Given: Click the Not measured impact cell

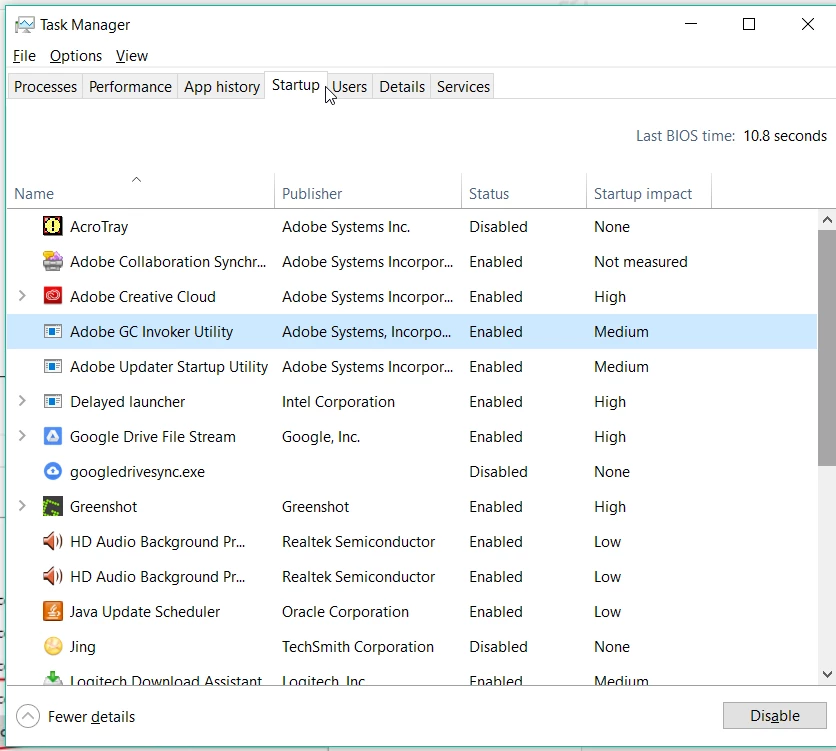Looking at the screenshot, I should (640, 262).
